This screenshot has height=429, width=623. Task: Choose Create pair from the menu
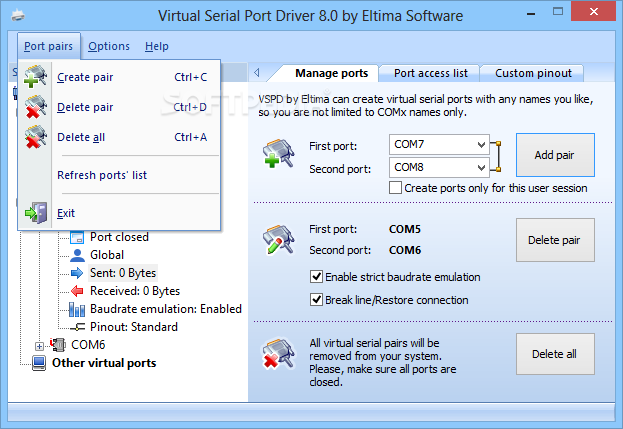119,77
